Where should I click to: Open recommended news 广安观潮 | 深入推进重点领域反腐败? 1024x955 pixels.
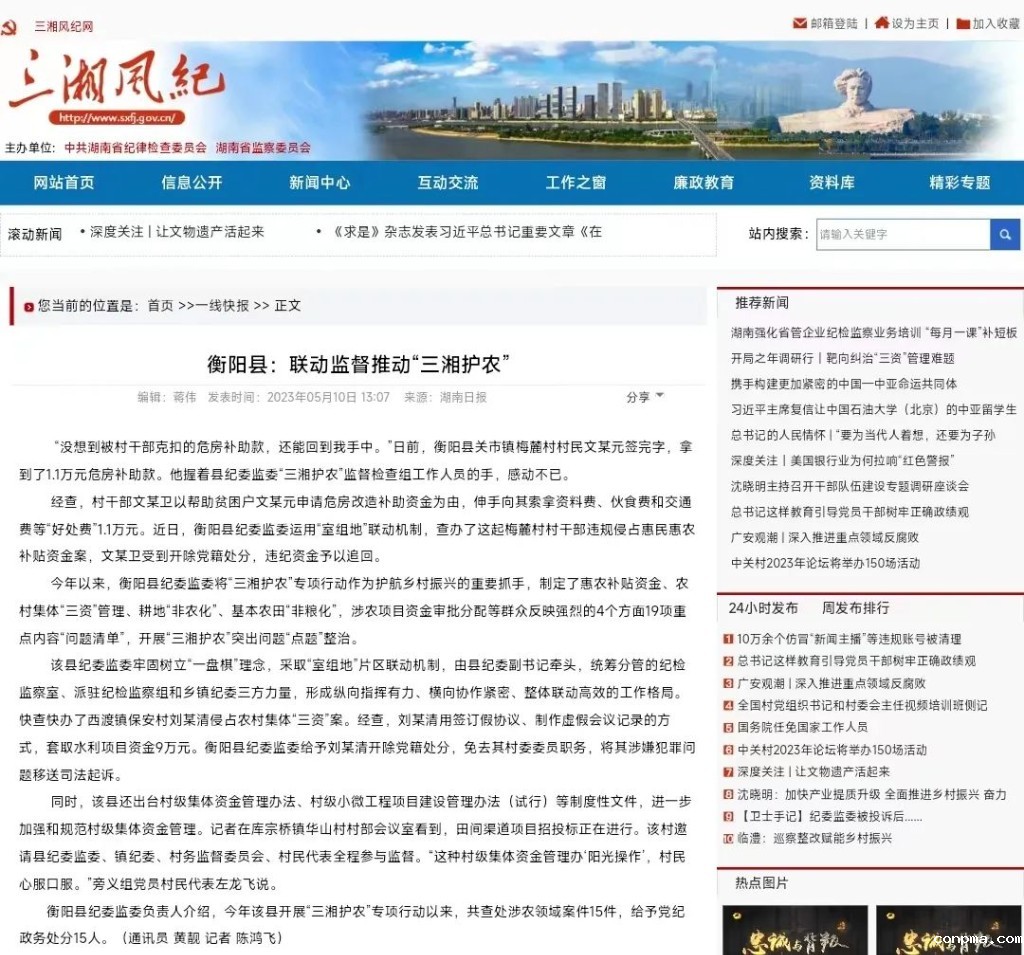[x=825, y=537]
